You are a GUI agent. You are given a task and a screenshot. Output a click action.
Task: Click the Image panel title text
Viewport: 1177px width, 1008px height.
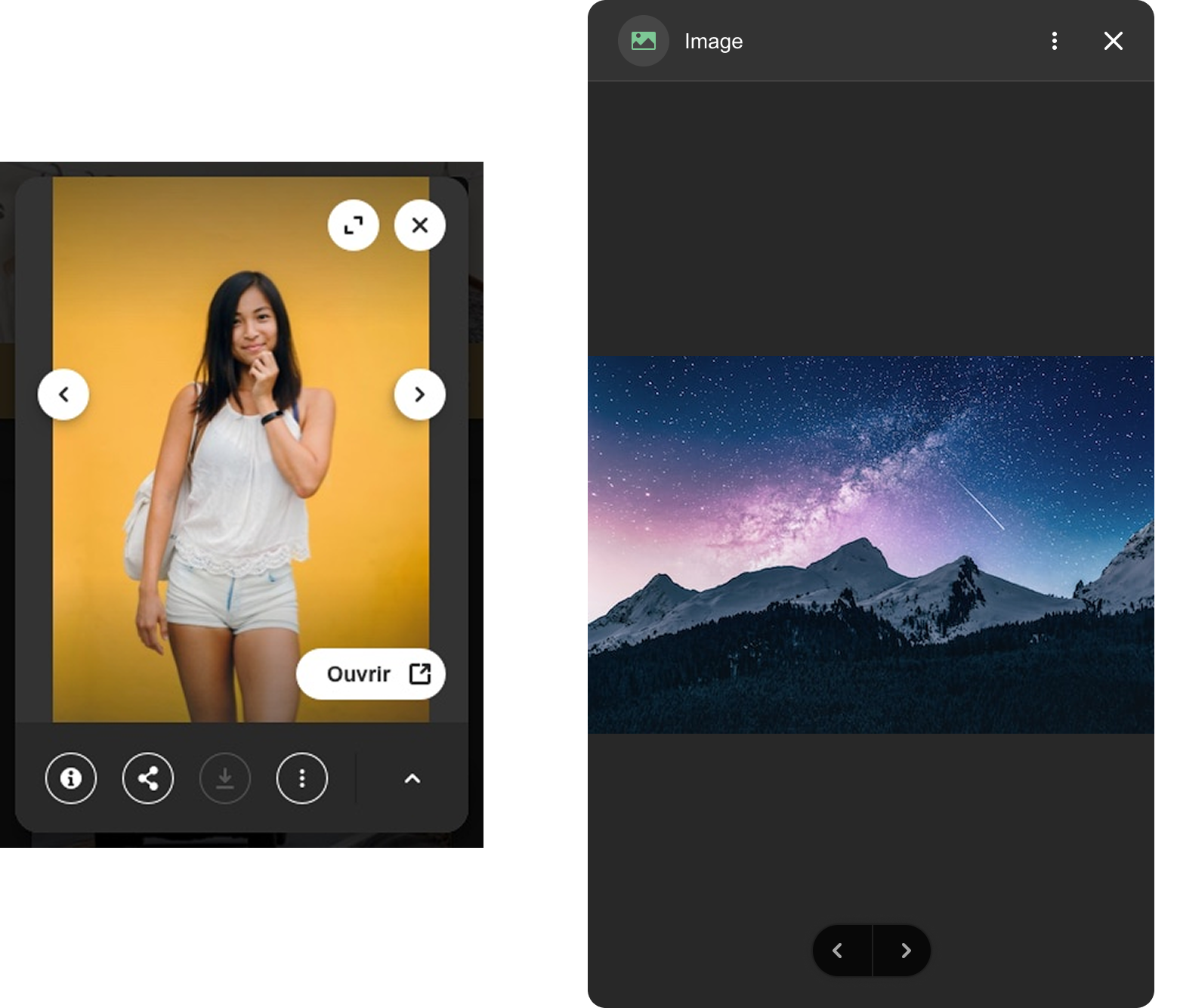point(714,42)
